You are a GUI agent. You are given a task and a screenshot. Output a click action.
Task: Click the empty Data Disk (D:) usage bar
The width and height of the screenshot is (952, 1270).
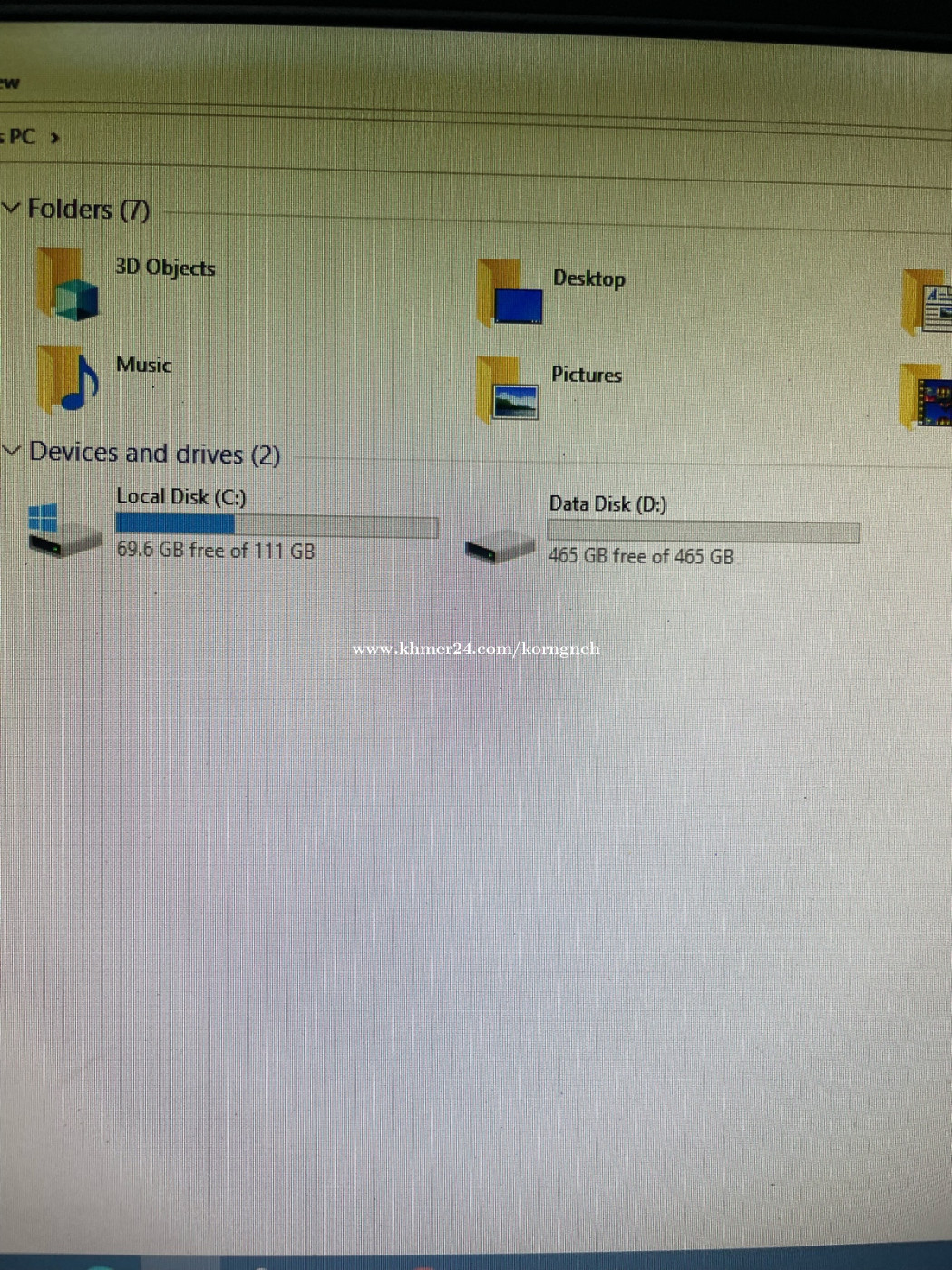[703, 532]
